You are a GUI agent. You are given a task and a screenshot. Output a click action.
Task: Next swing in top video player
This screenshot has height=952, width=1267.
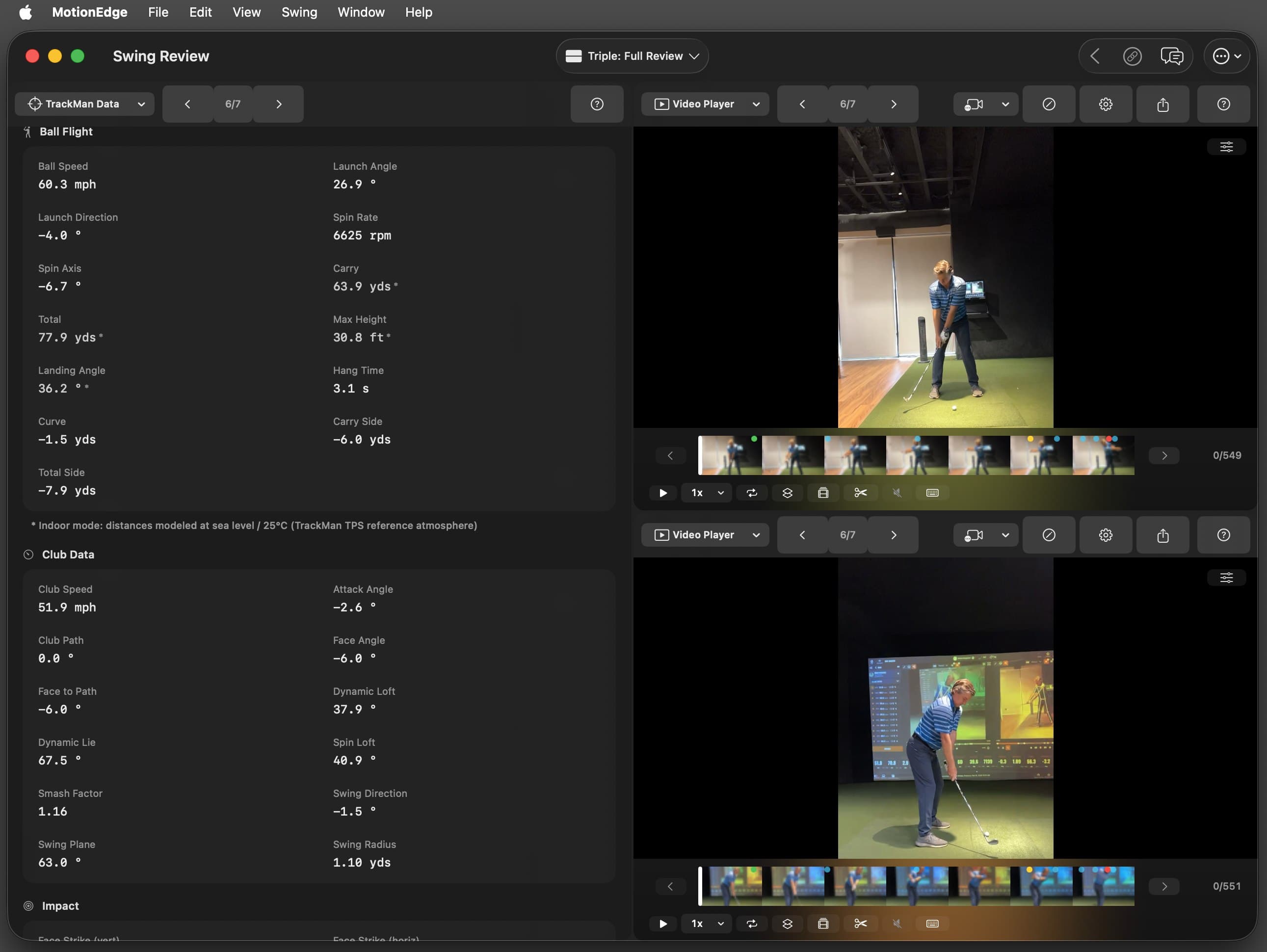(893, 104)
